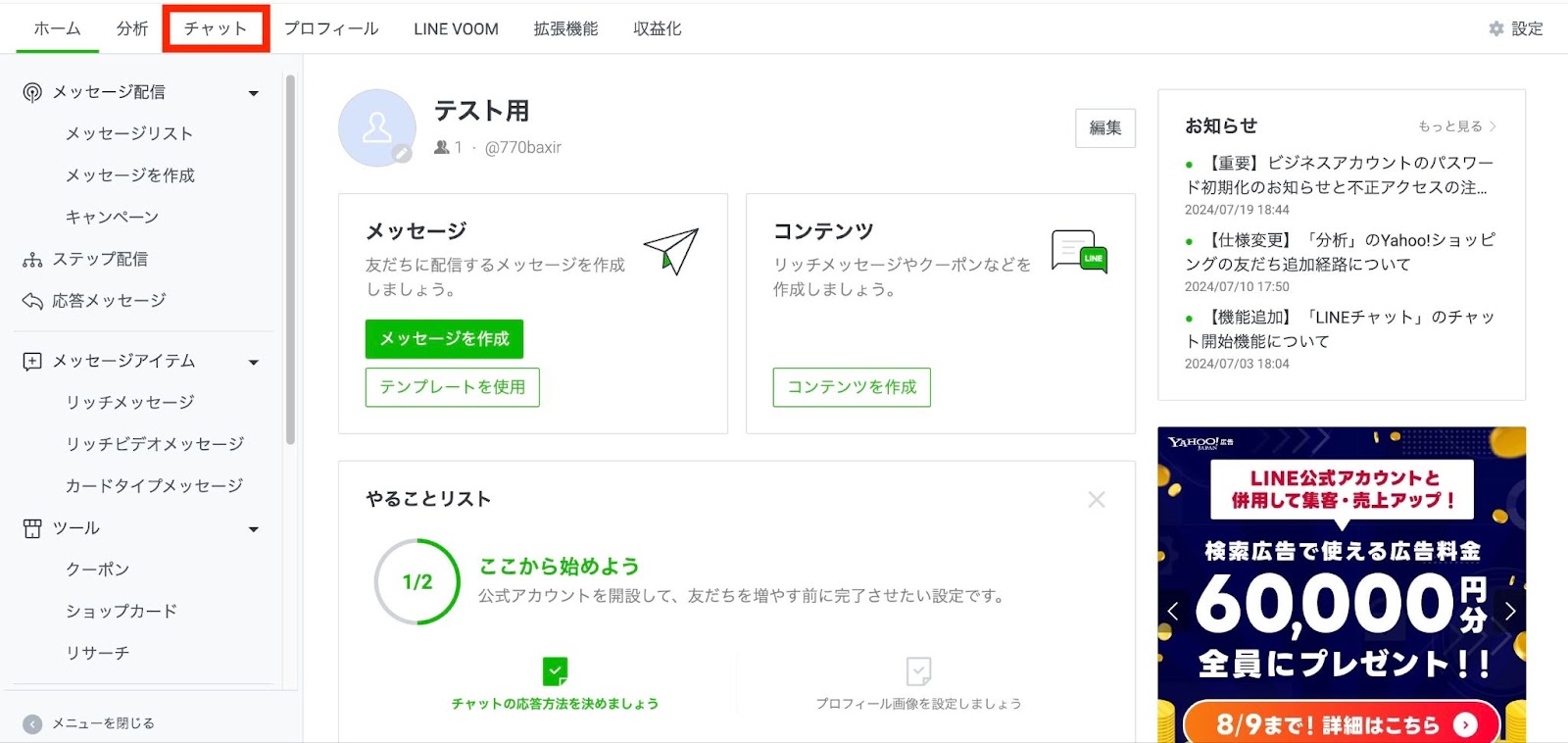Click the green メッセージを作成 button
The width and height of the screenshot is (1568, 743).
point(444,339)
